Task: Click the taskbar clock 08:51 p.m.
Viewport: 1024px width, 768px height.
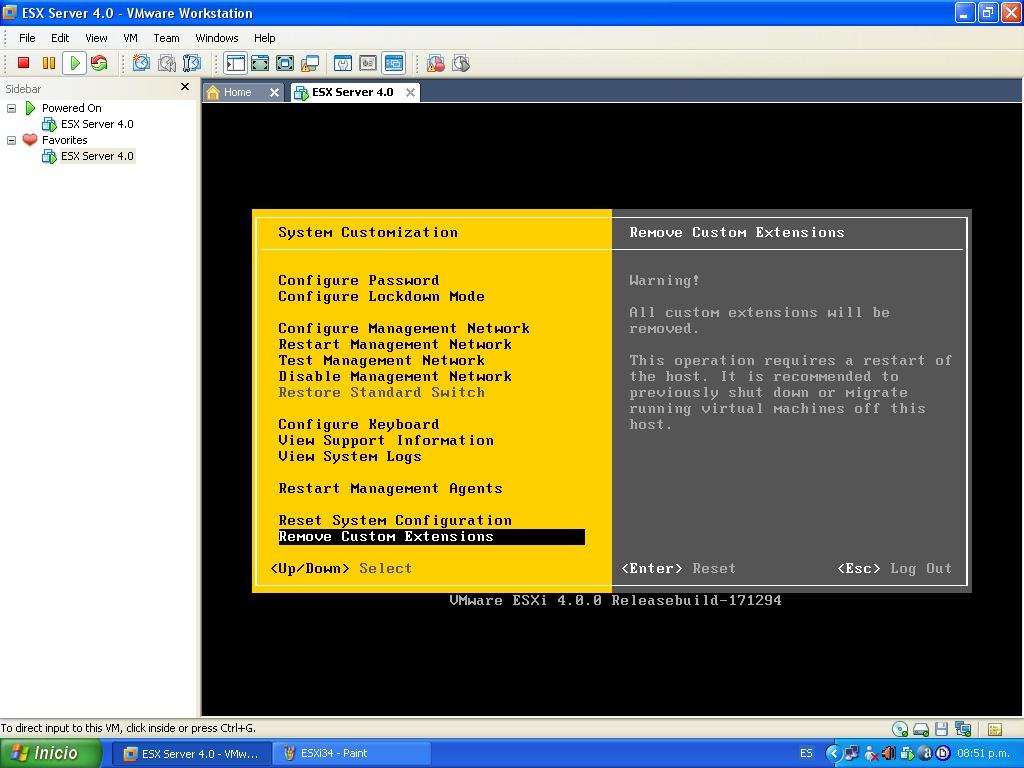Action: tap(983, 754)
